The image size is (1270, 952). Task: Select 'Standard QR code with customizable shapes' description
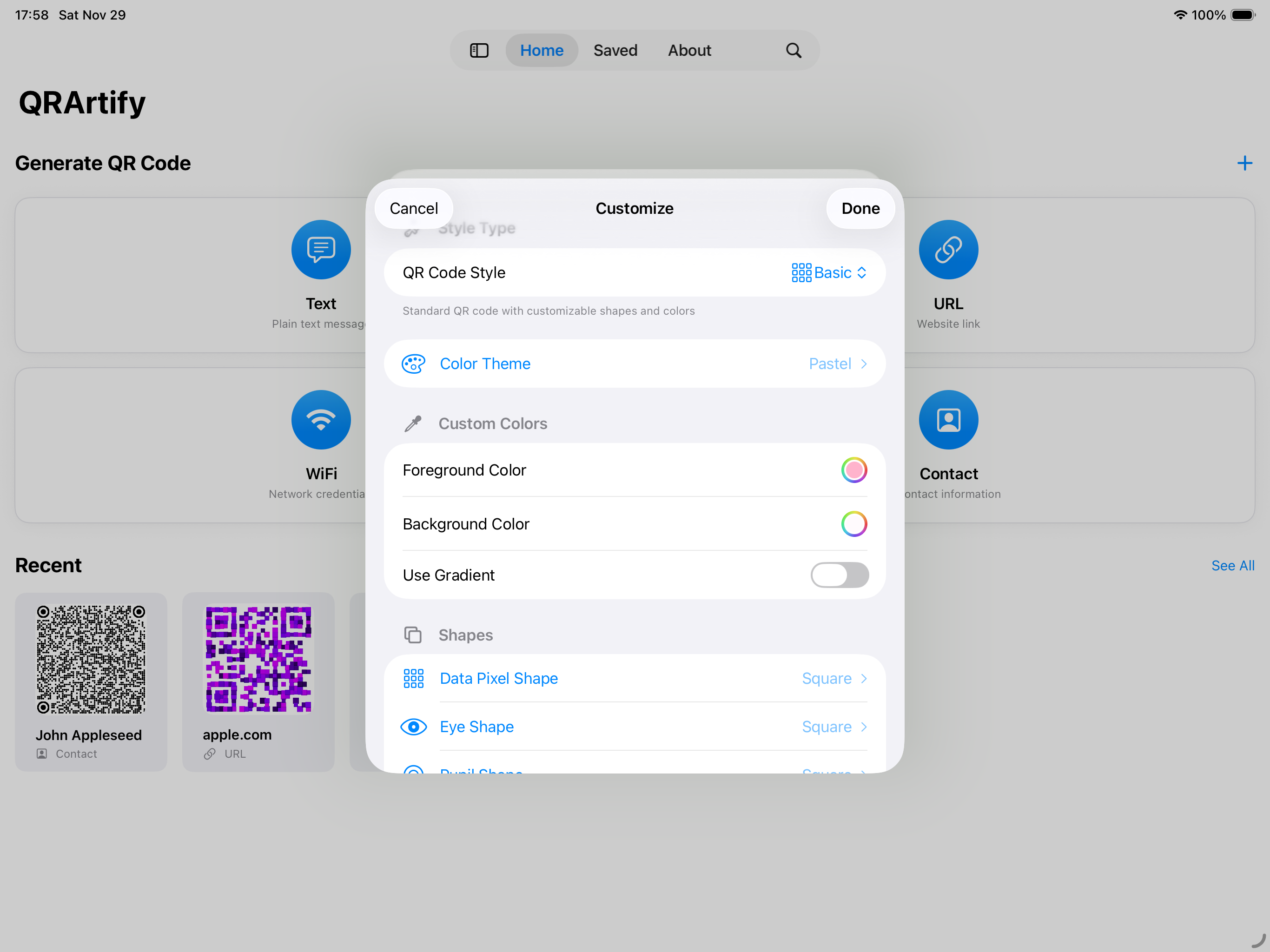pos(549,311)
